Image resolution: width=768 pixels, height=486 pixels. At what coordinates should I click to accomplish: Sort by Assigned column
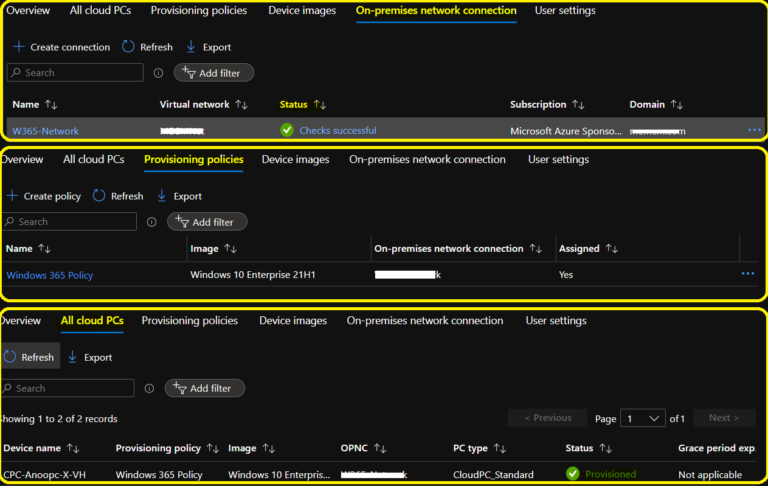tap(611, 248)
